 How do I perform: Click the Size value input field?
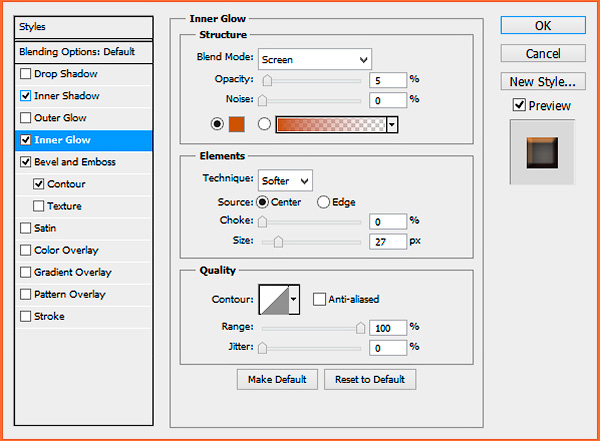point(388,242)
